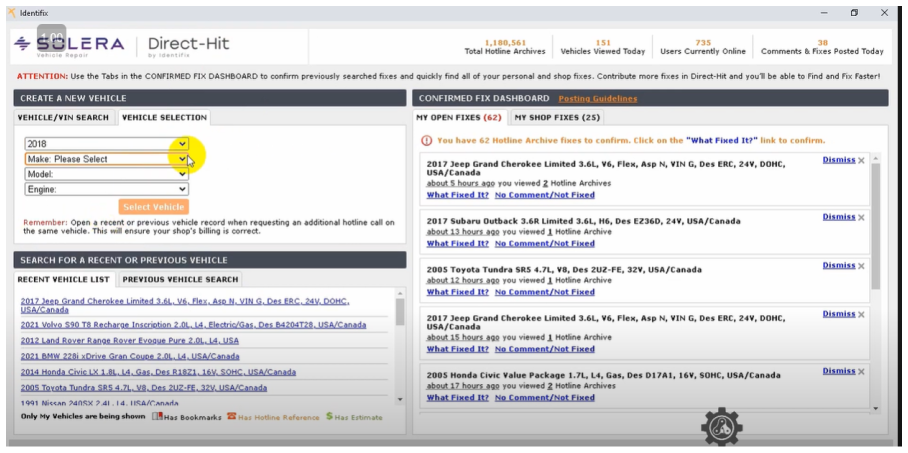Open 2017 Jeep Grand Cherokee in recent vehicle list

185,305
